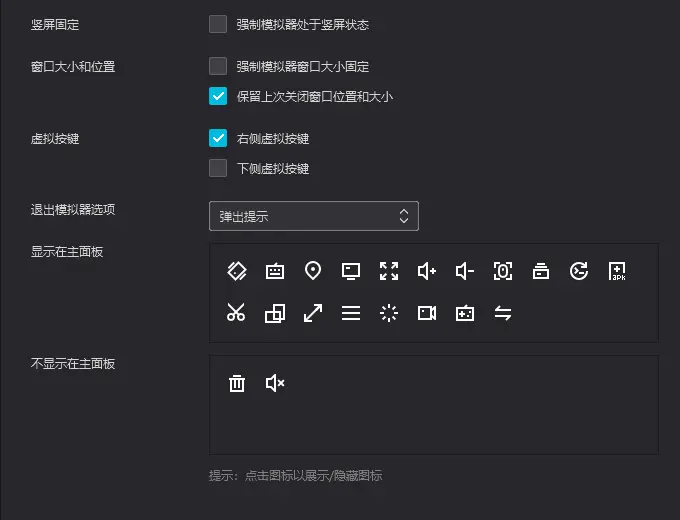Check 强制模拟器窗口大小固定 box
680x520 pixels.
coord(218,66)
